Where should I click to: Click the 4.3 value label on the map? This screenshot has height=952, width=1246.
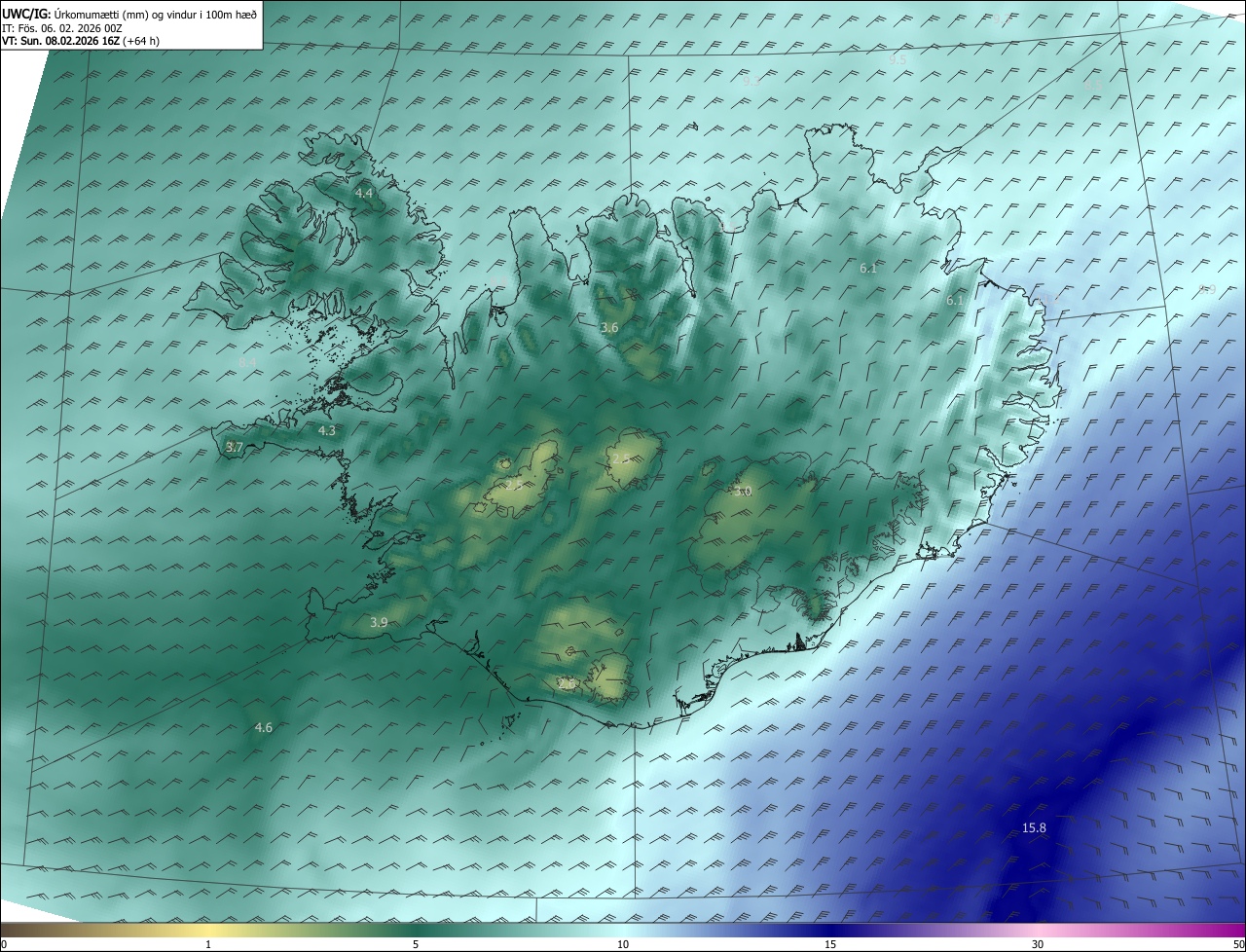[x=327, y=430]
